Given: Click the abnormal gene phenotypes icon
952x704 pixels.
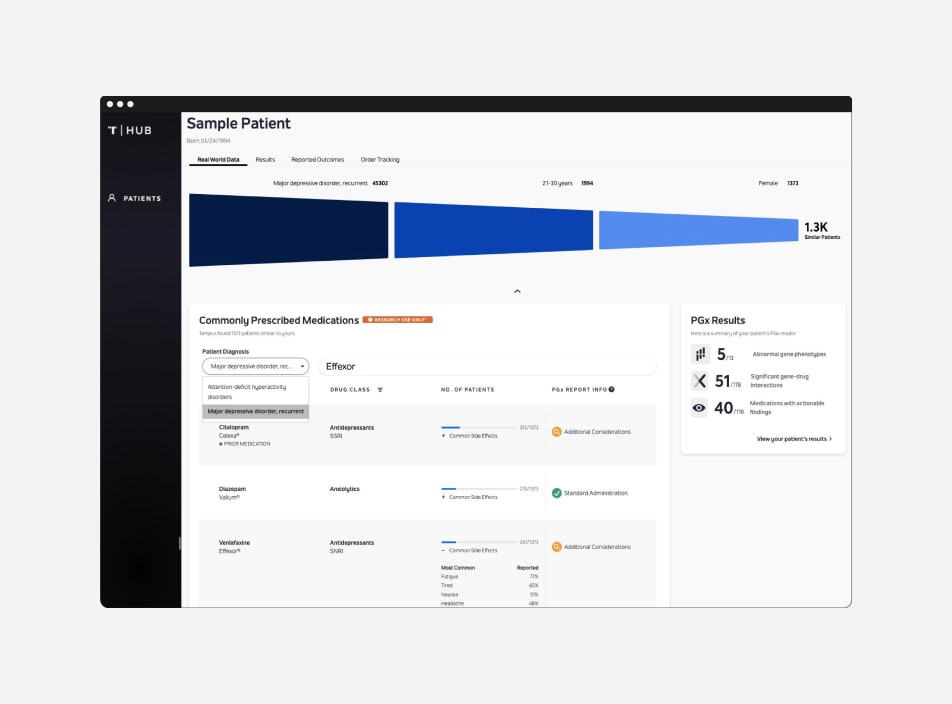Looking at the screenshot, I should point(700,354).
